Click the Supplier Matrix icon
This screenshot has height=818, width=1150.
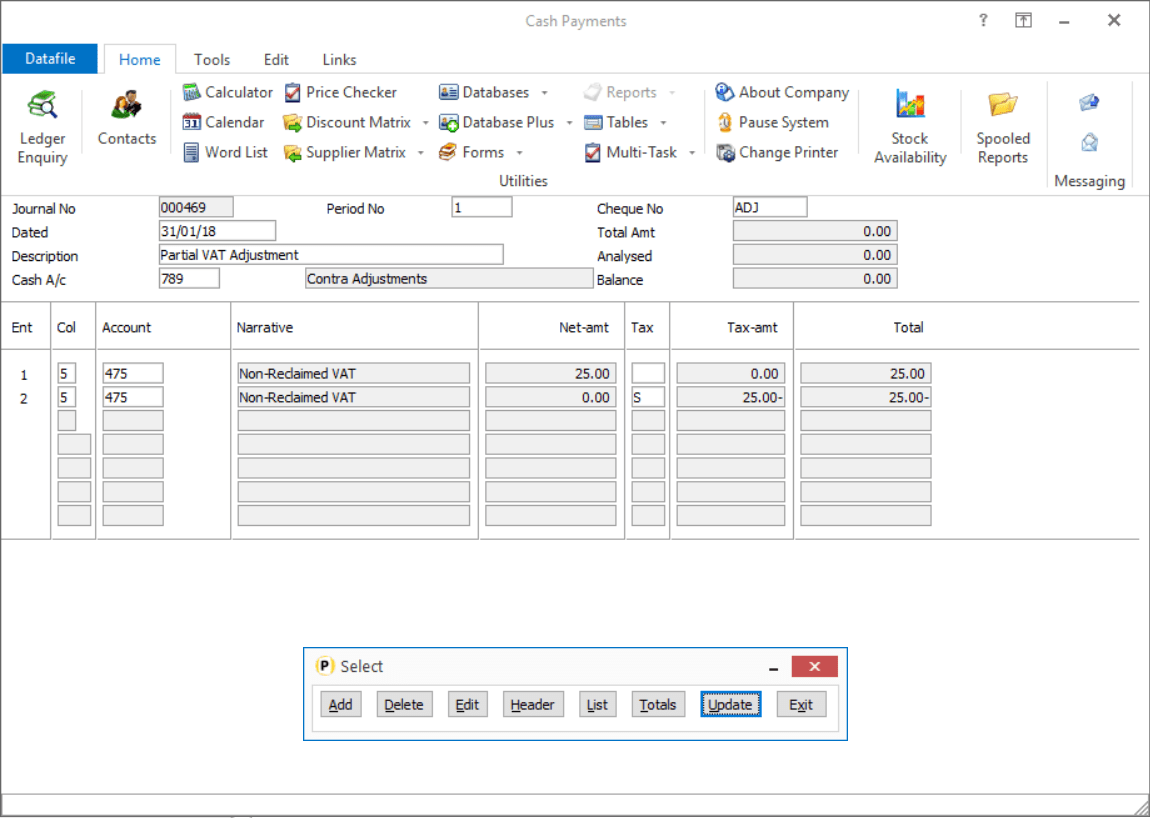(x=293, y=153)
